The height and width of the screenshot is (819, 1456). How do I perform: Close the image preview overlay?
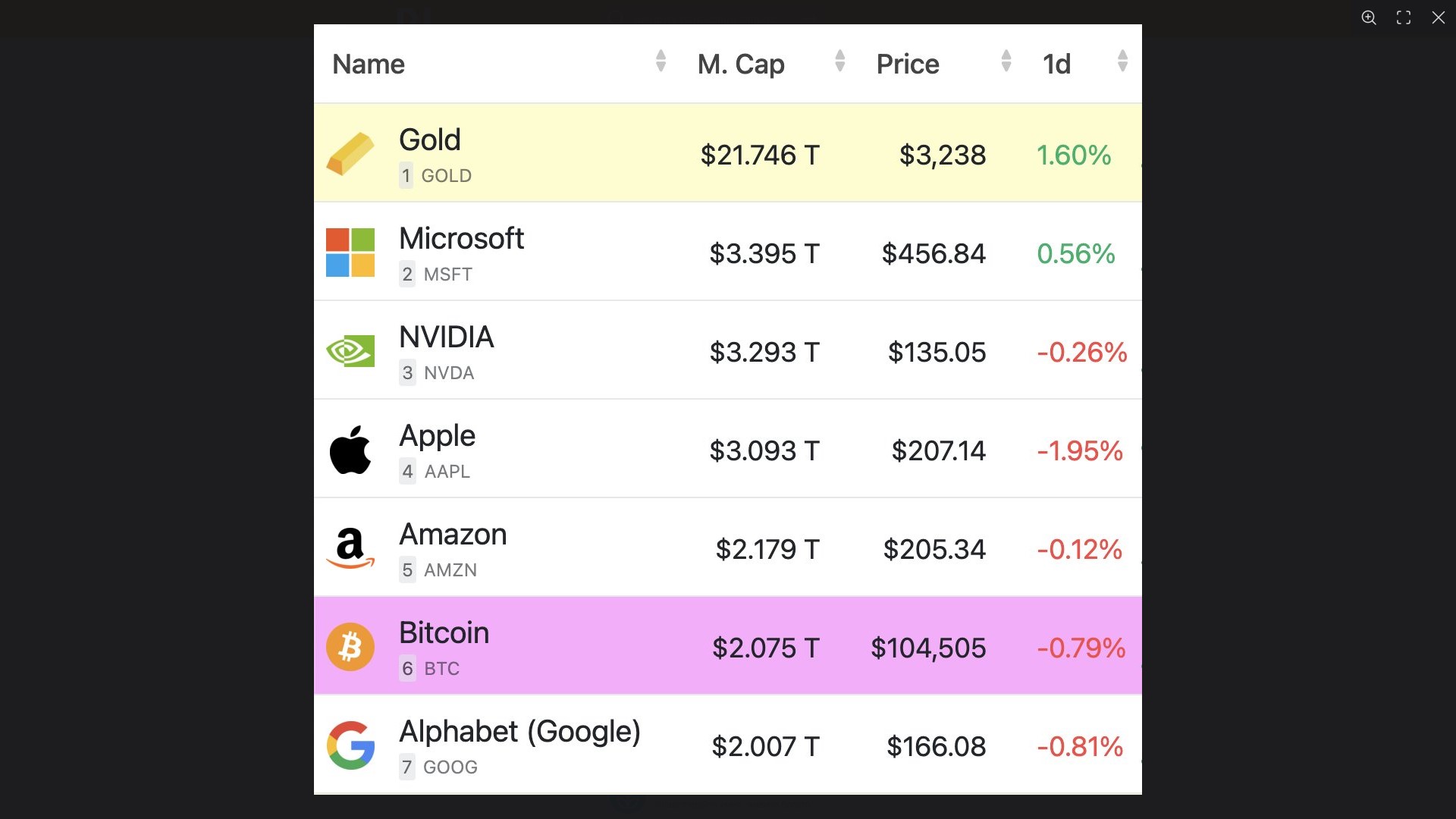(x=1439, y=17)
